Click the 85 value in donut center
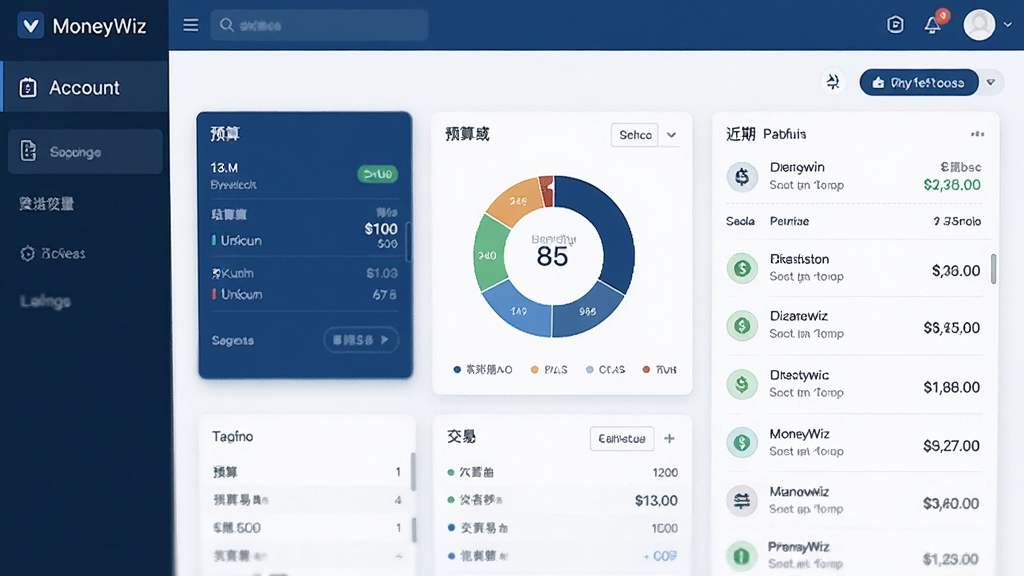Image resolution: width=1024 pixels, height=576 pixels. pos(552,257)
